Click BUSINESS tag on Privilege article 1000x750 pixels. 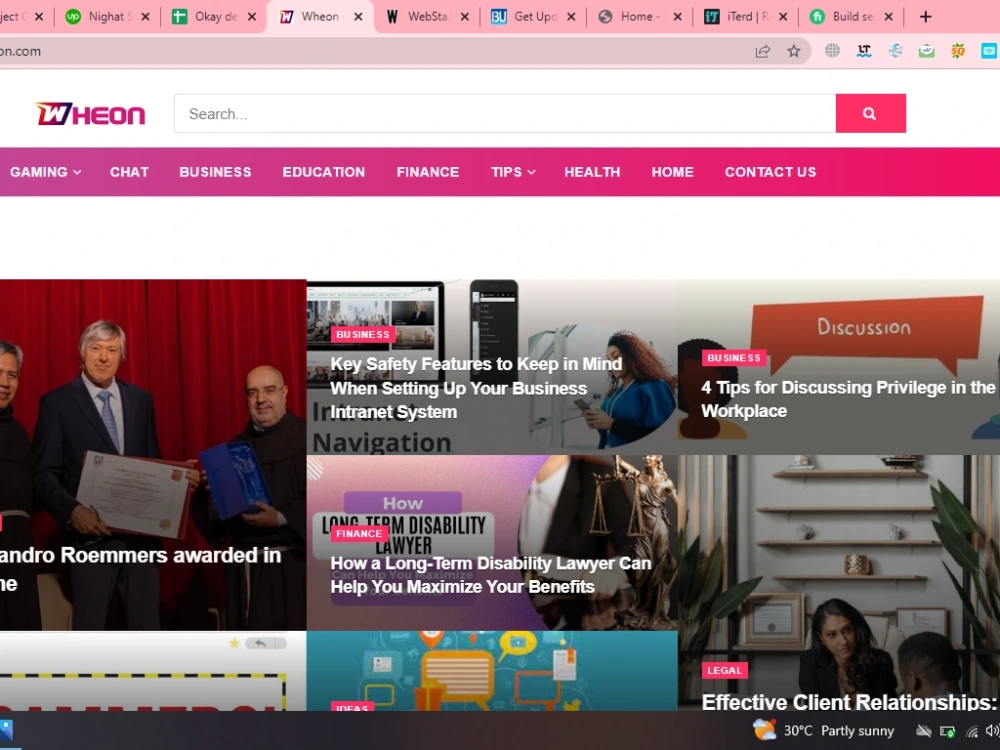[733, 358]
